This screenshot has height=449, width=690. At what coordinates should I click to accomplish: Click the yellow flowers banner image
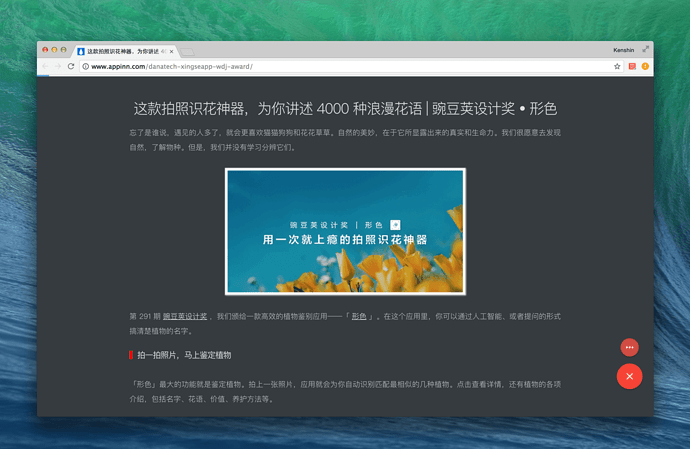click(345, 231)
